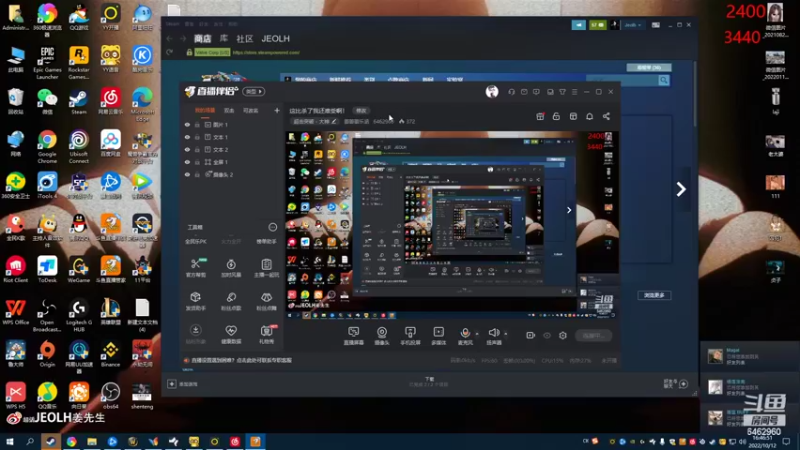Open the Steam 商店 tab
This screenshot has width=800, height=450.
(x=203, y=38)
